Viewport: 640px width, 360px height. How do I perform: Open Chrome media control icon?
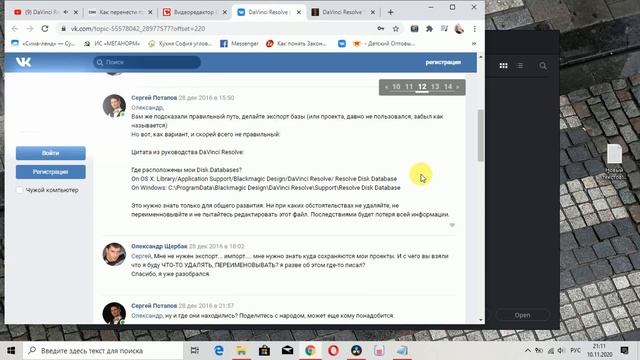click(444, 29)
